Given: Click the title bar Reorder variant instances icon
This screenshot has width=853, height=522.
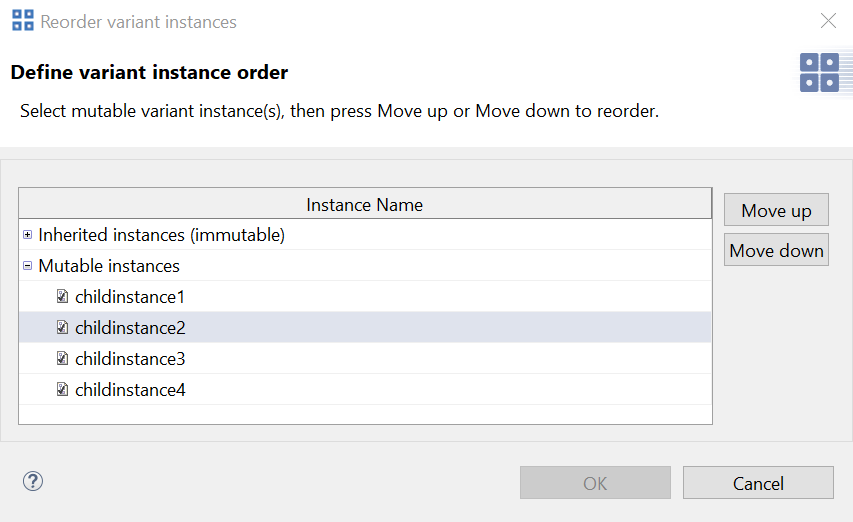Looking at the screenshot, I should pos(22,21).
